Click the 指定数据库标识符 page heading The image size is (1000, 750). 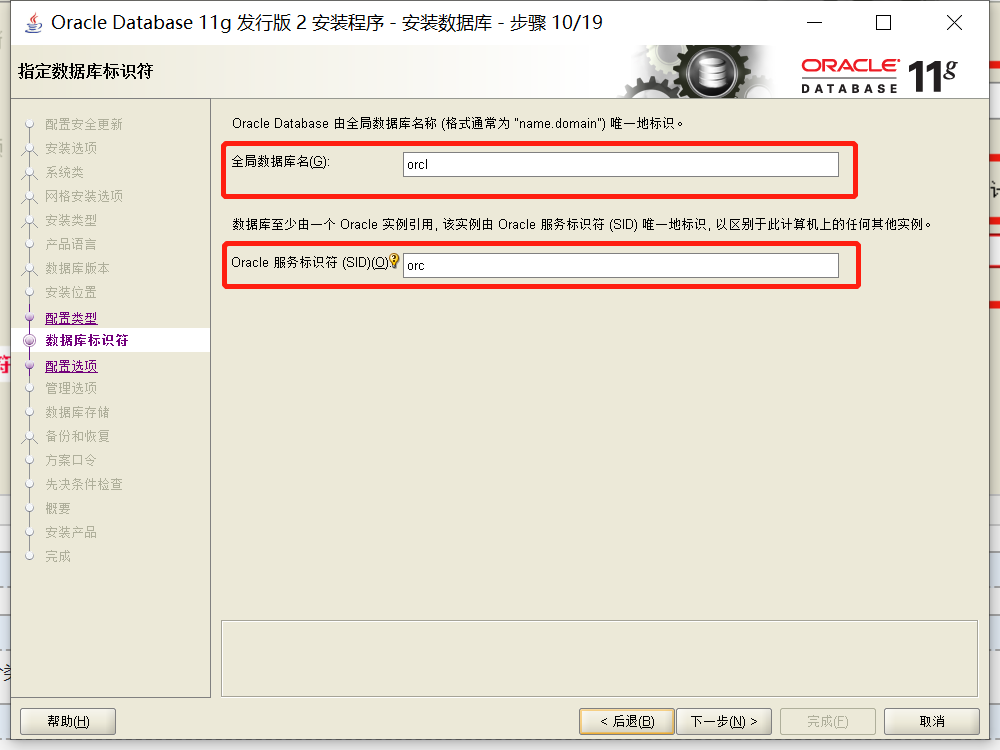point(85,71)
